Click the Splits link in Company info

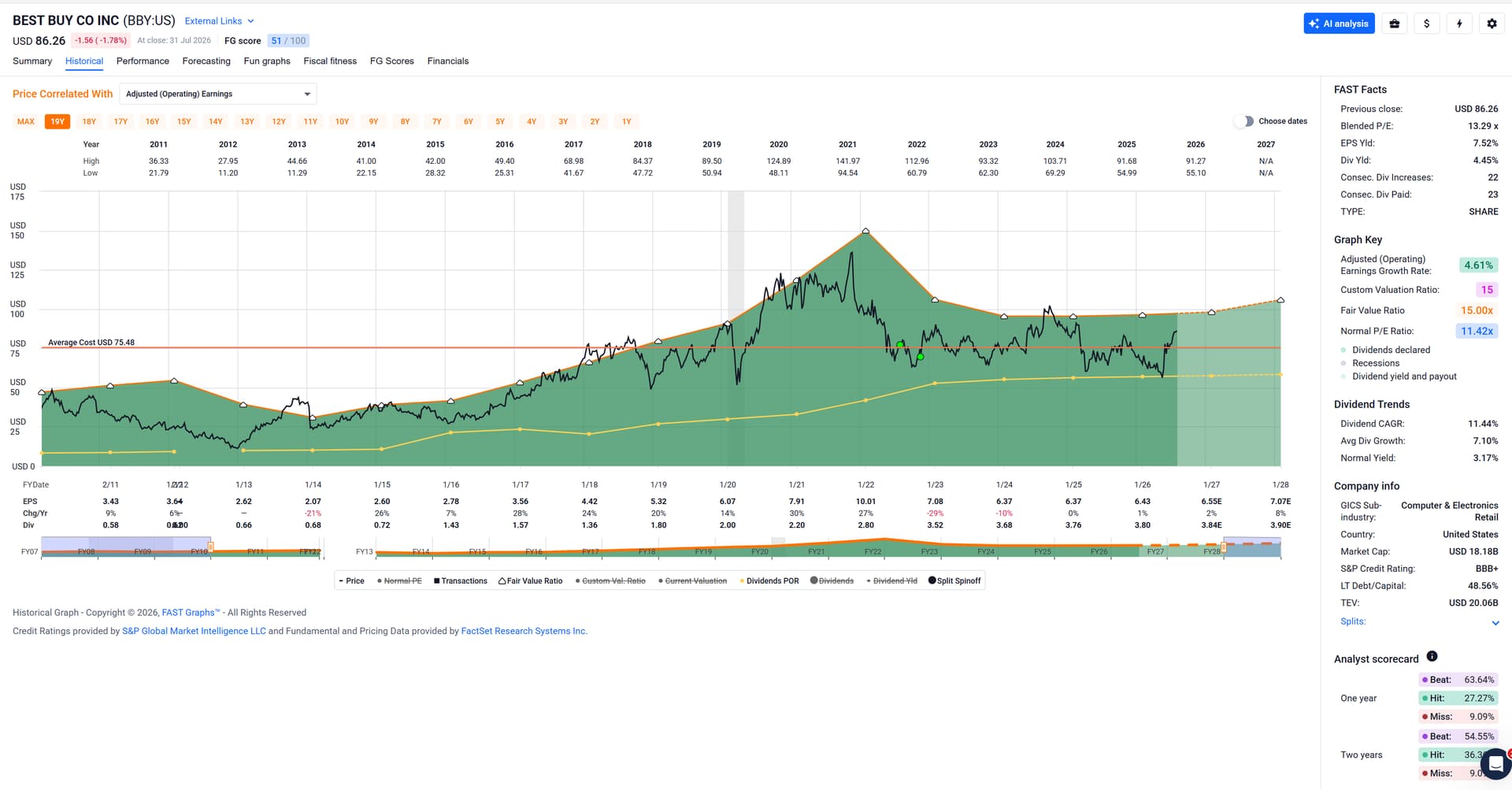click(x=1353, y=621)
